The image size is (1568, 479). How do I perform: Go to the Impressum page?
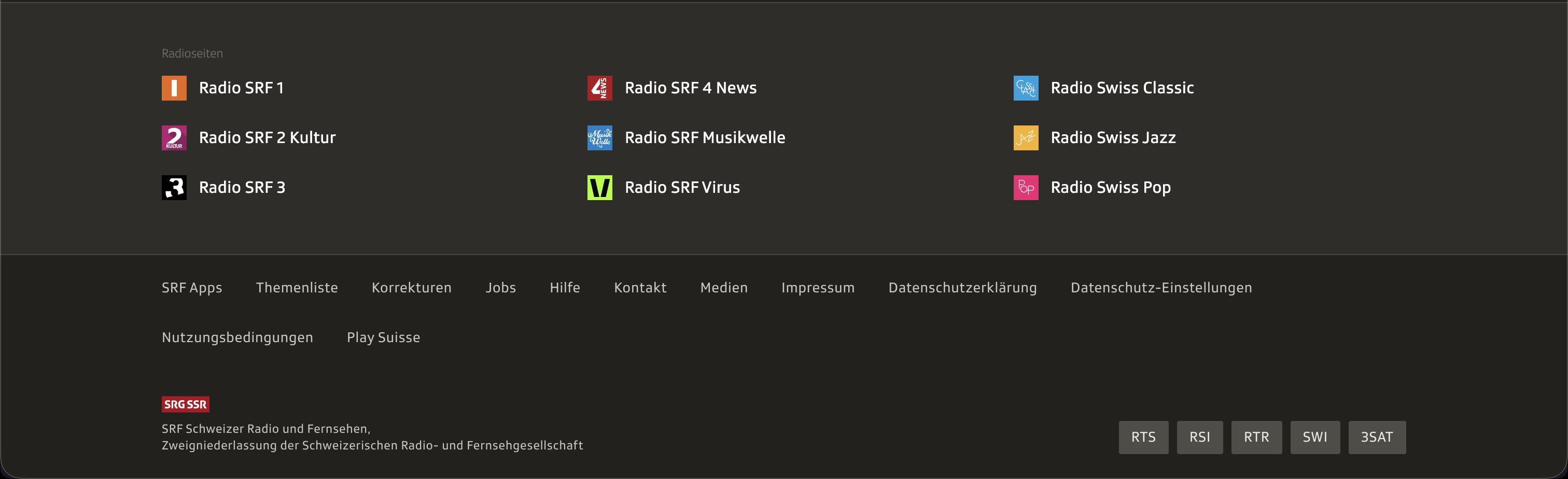(x=818, y=288)
